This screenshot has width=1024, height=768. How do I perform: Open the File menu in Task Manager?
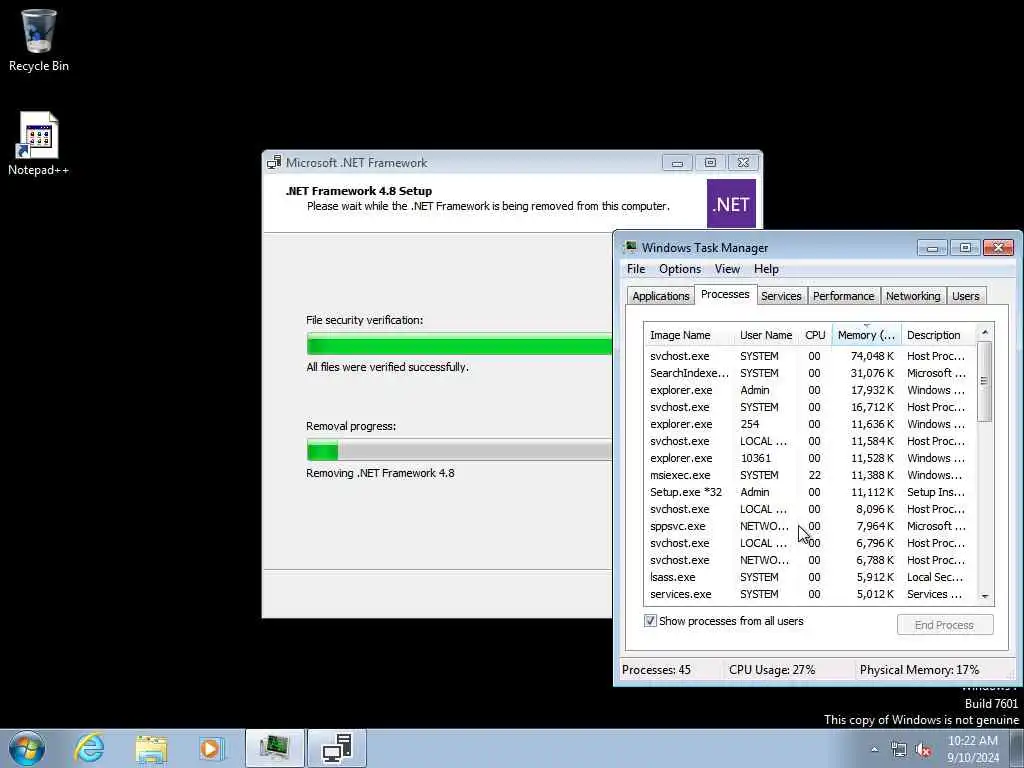click(636, 269)
